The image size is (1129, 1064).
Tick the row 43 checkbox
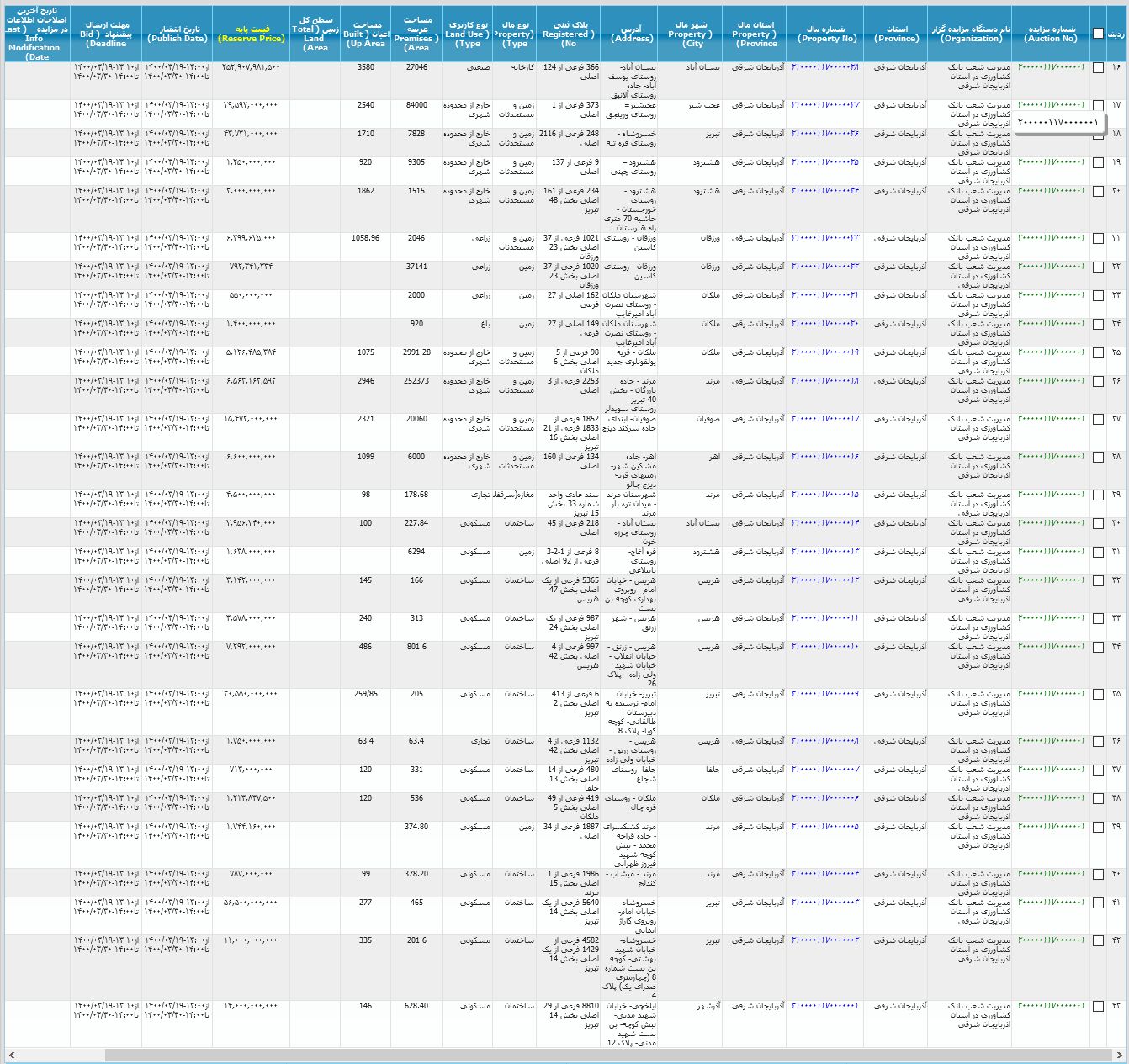(x=1098, y=1007)
